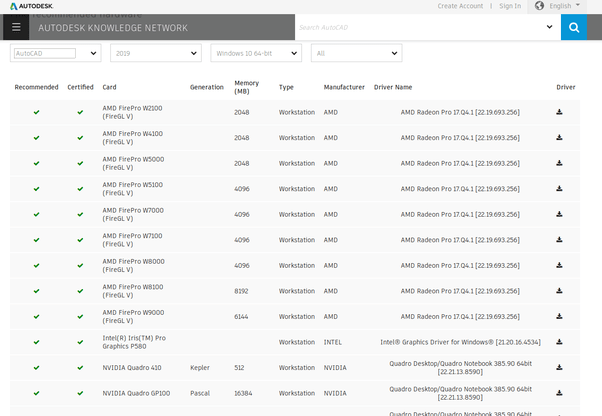The width and height of the screenshot is (602, 416).
Task: Click the globe language icon
Action: (x=539, y=6)
